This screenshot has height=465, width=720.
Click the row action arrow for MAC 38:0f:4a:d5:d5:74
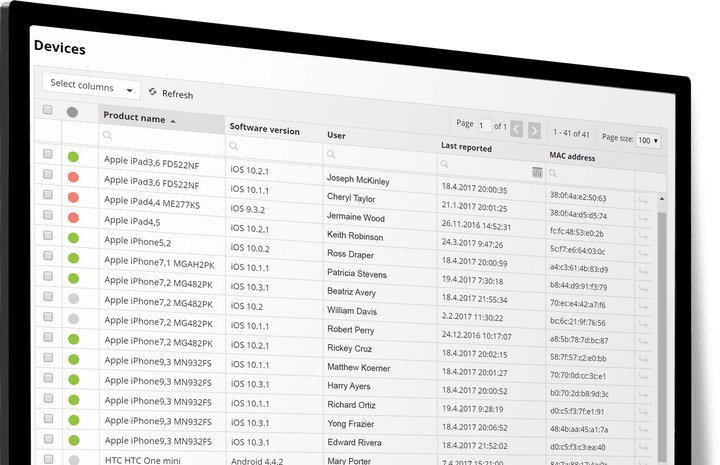click(x=643, y=218)
